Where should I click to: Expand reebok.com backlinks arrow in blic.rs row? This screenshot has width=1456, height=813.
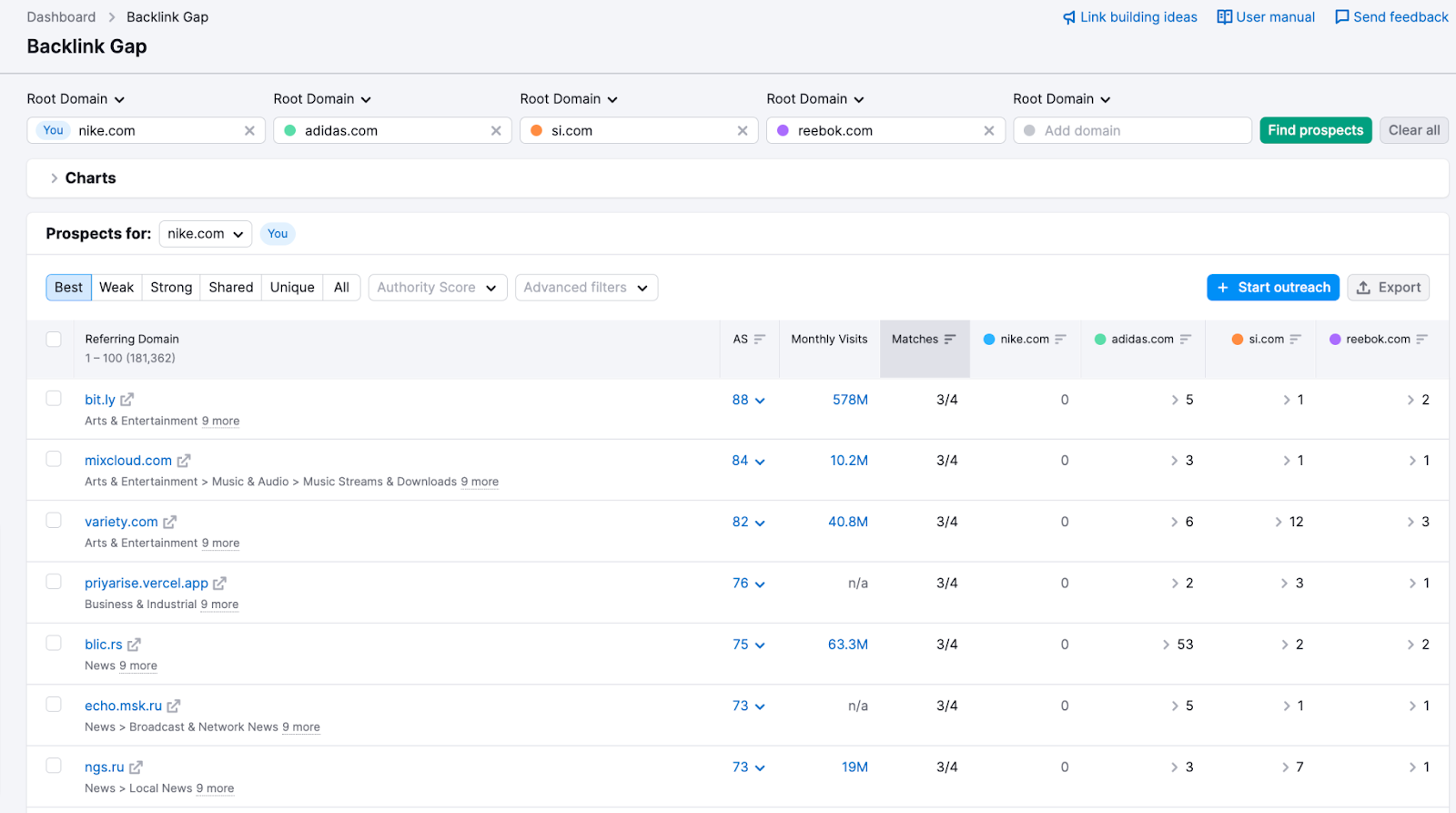[x=1410, y=645]
